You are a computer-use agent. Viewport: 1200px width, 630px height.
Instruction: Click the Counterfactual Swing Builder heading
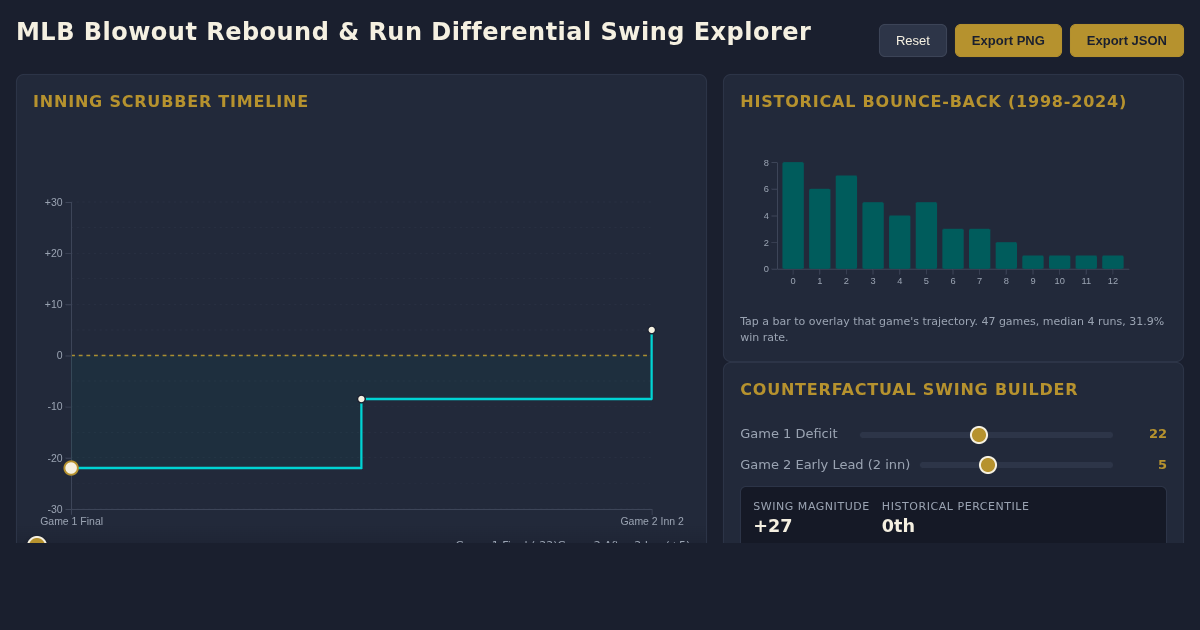909,389
